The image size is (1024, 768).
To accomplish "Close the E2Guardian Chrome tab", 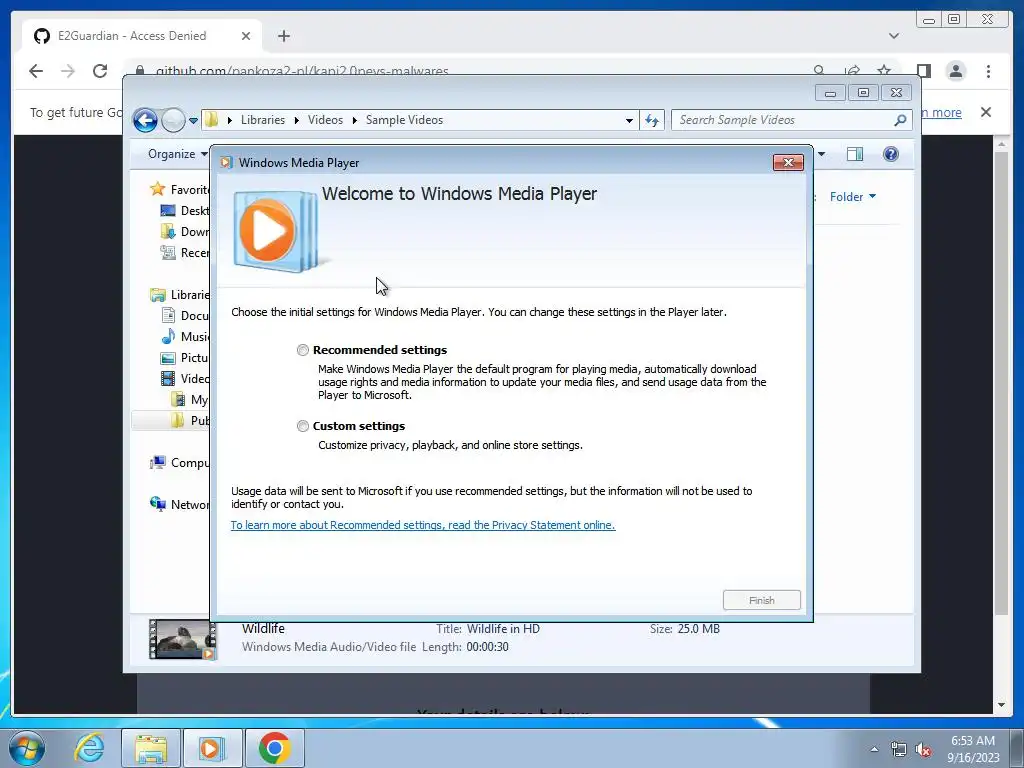I will coord(246,36).
